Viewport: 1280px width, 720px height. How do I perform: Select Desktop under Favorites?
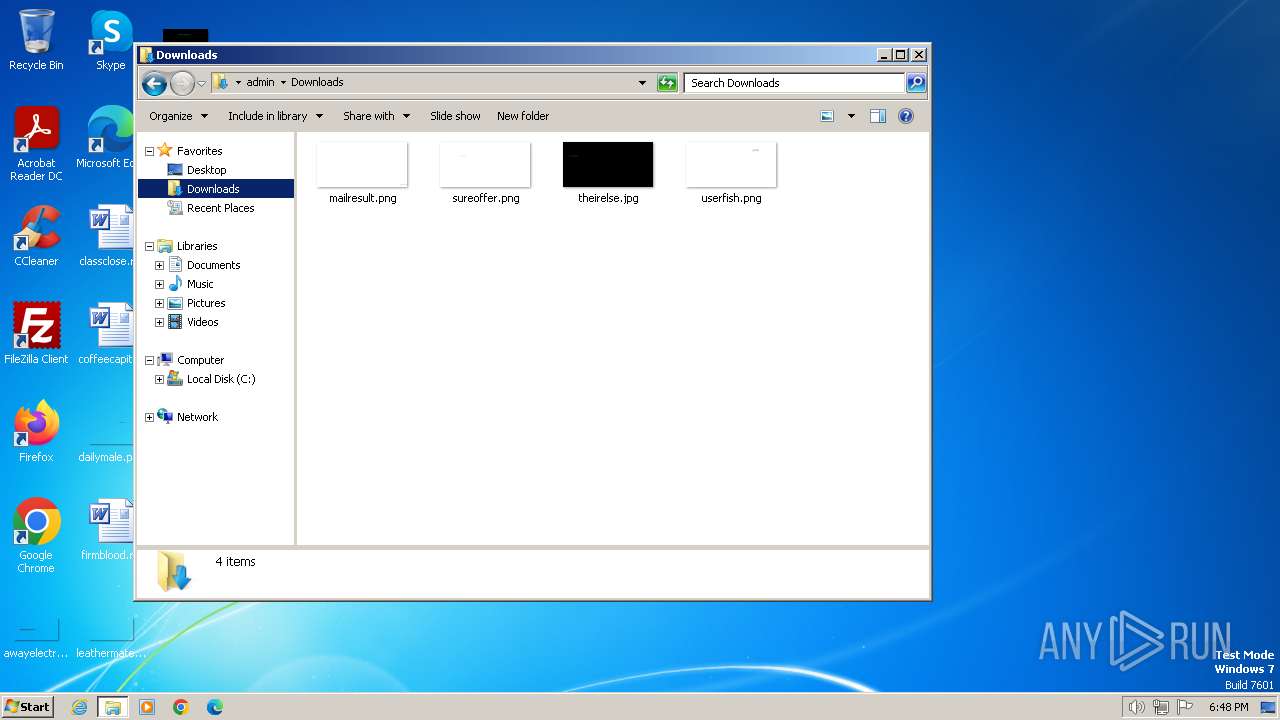pos(206,170)
